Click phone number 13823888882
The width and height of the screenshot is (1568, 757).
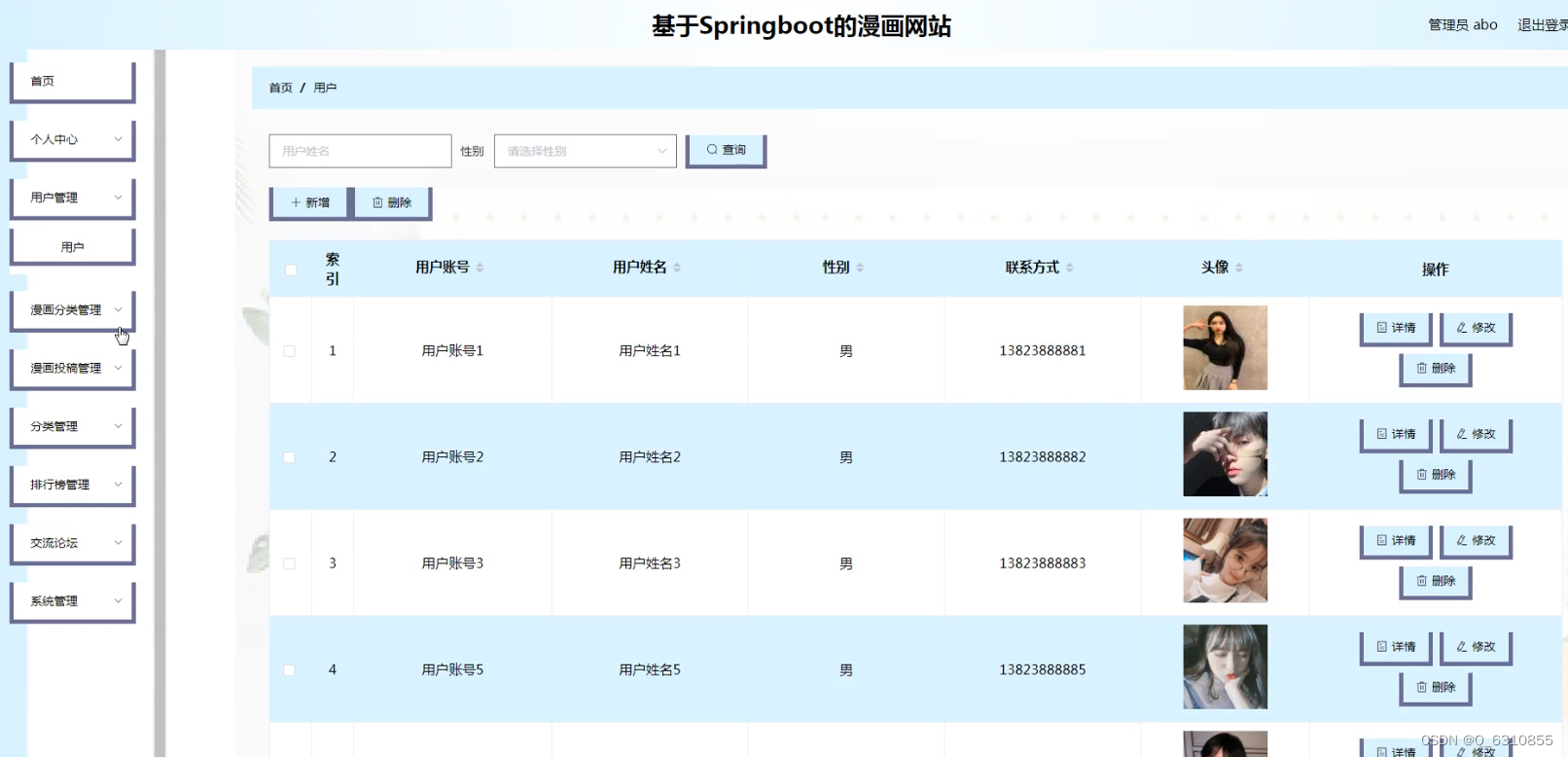1043,457
